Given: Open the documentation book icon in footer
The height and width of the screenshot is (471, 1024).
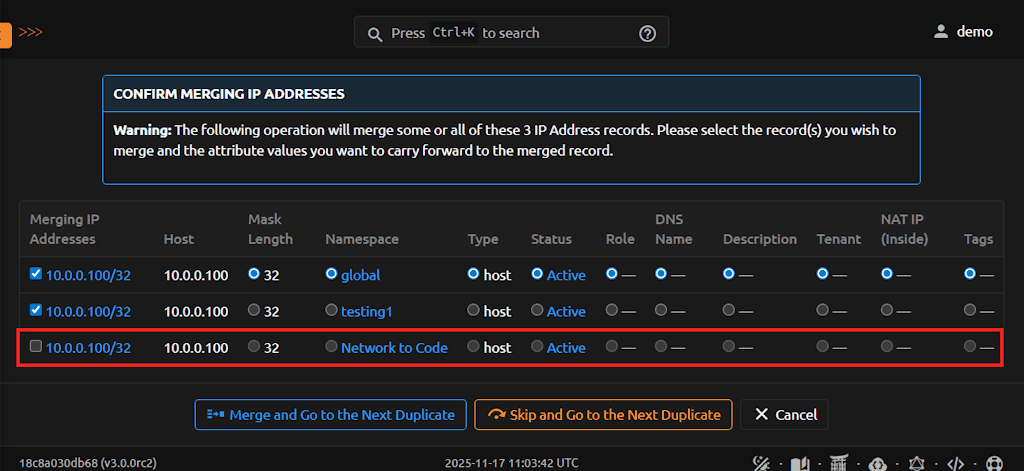Looking at the screenshot, I should (799, 463).
